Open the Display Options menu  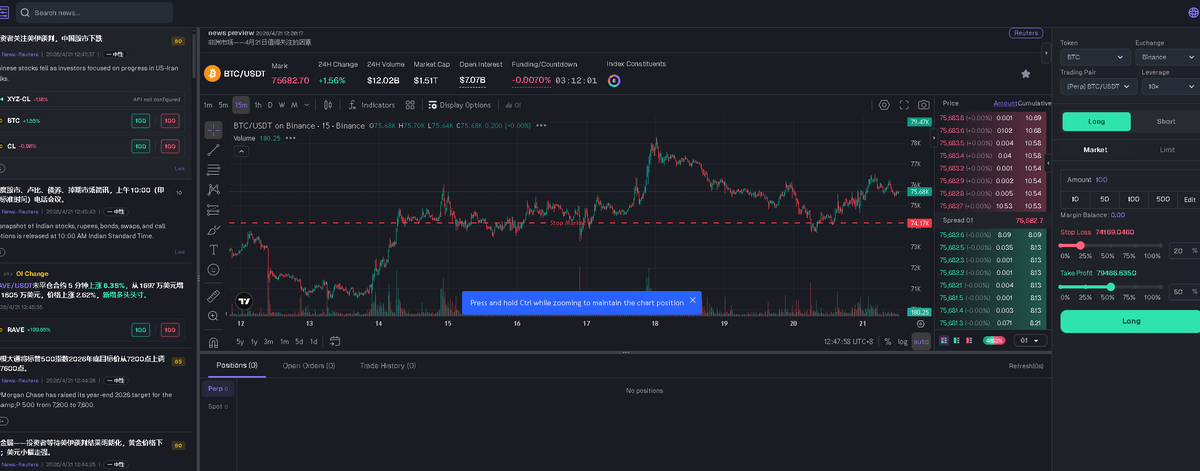(459, 105)
